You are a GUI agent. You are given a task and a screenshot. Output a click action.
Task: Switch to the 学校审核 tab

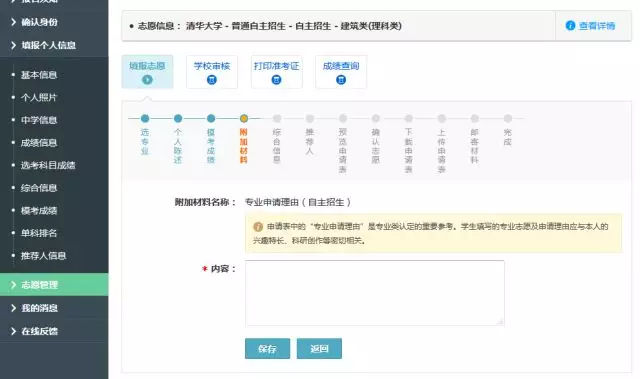[212, 72]
